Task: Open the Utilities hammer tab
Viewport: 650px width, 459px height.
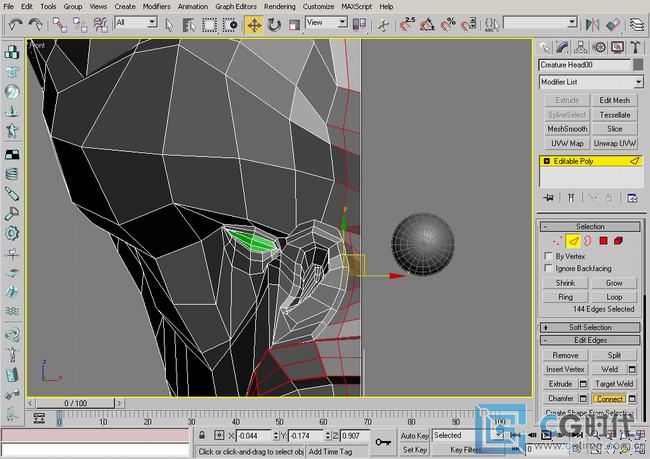Action: point(635,47)
